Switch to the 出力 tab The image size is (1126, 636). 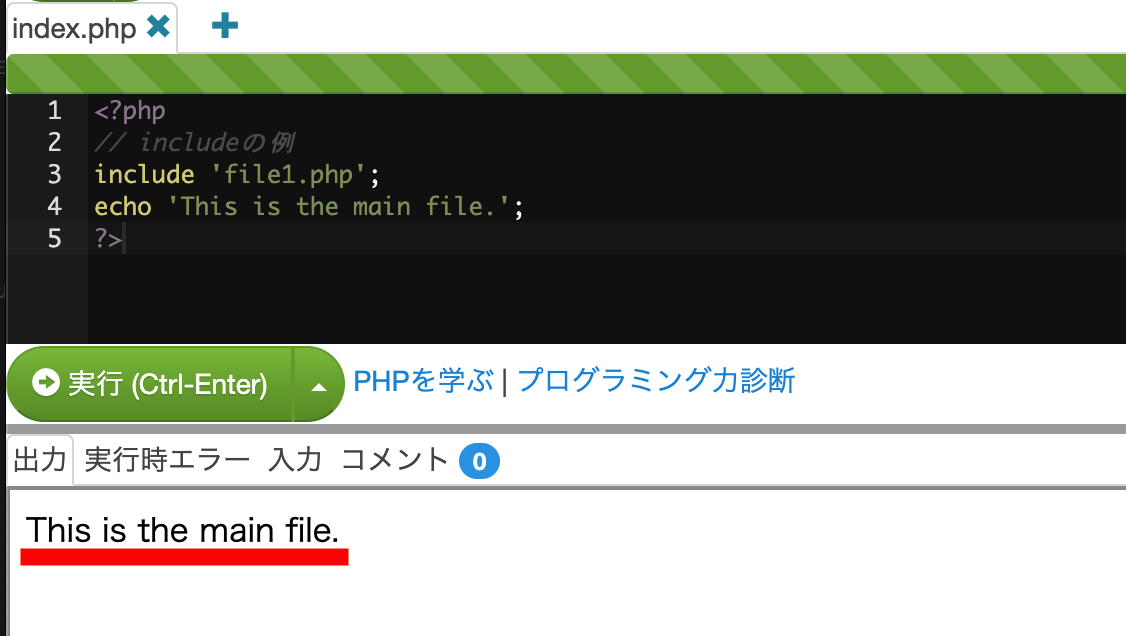pos(38,459)
